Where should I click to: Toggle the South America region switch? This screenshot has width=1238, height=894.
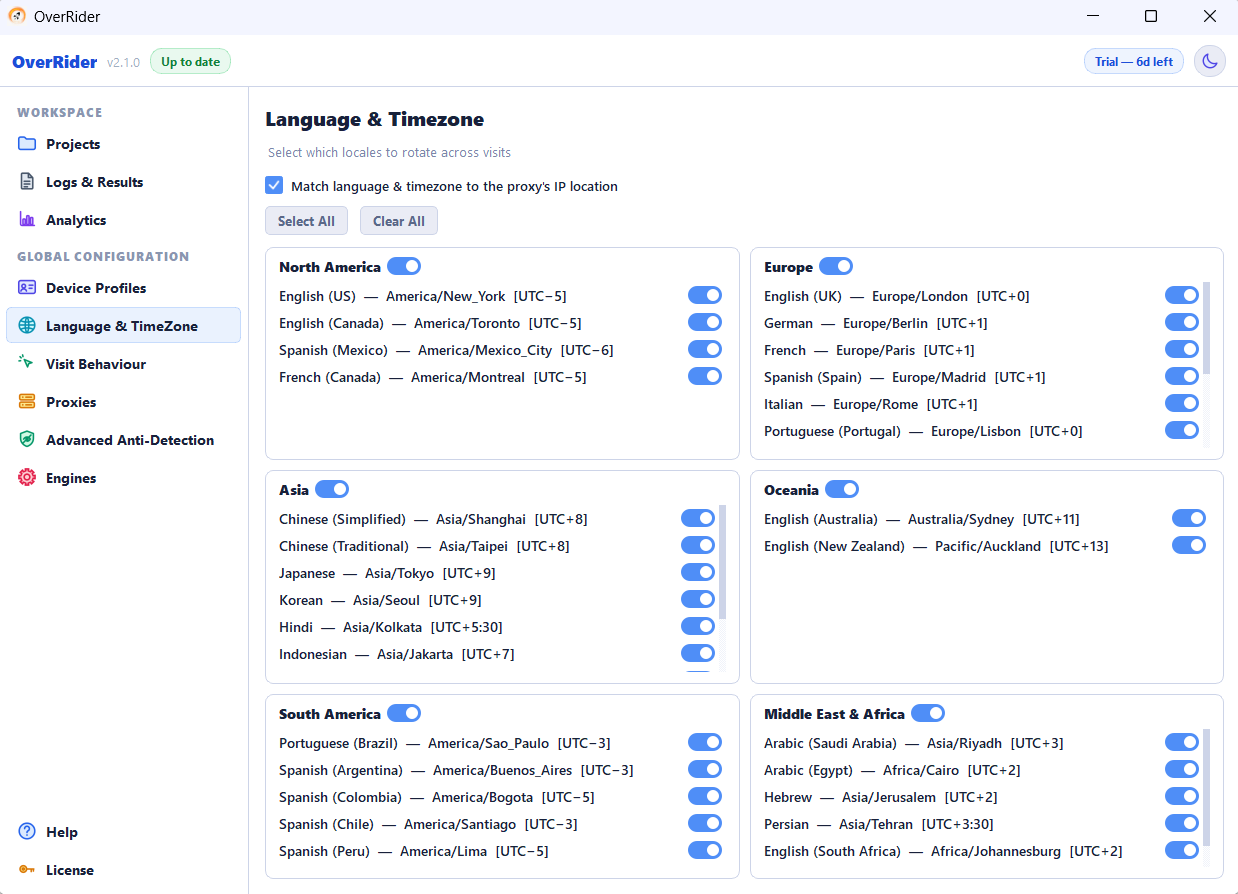[404, 713]
